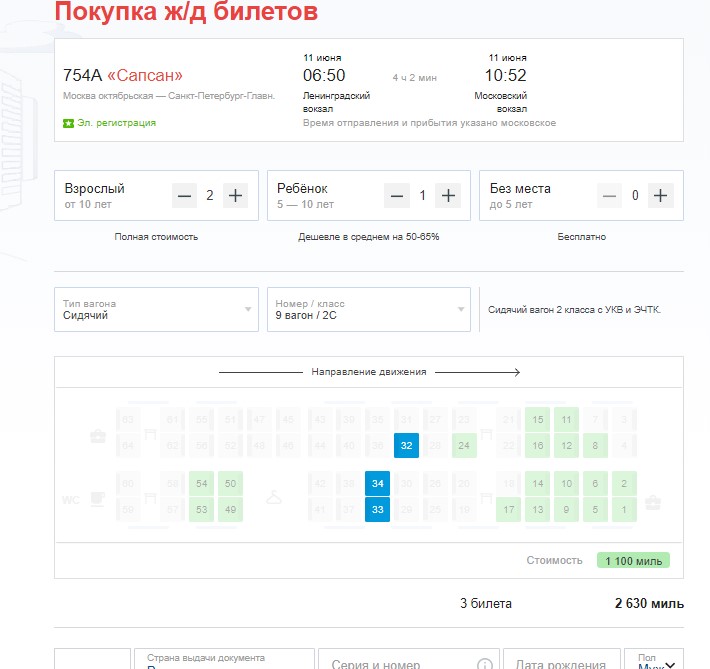Screen dimensions: 710x669
Task: Increase adult passenger count with plus
Action: [x=235, y=195]
